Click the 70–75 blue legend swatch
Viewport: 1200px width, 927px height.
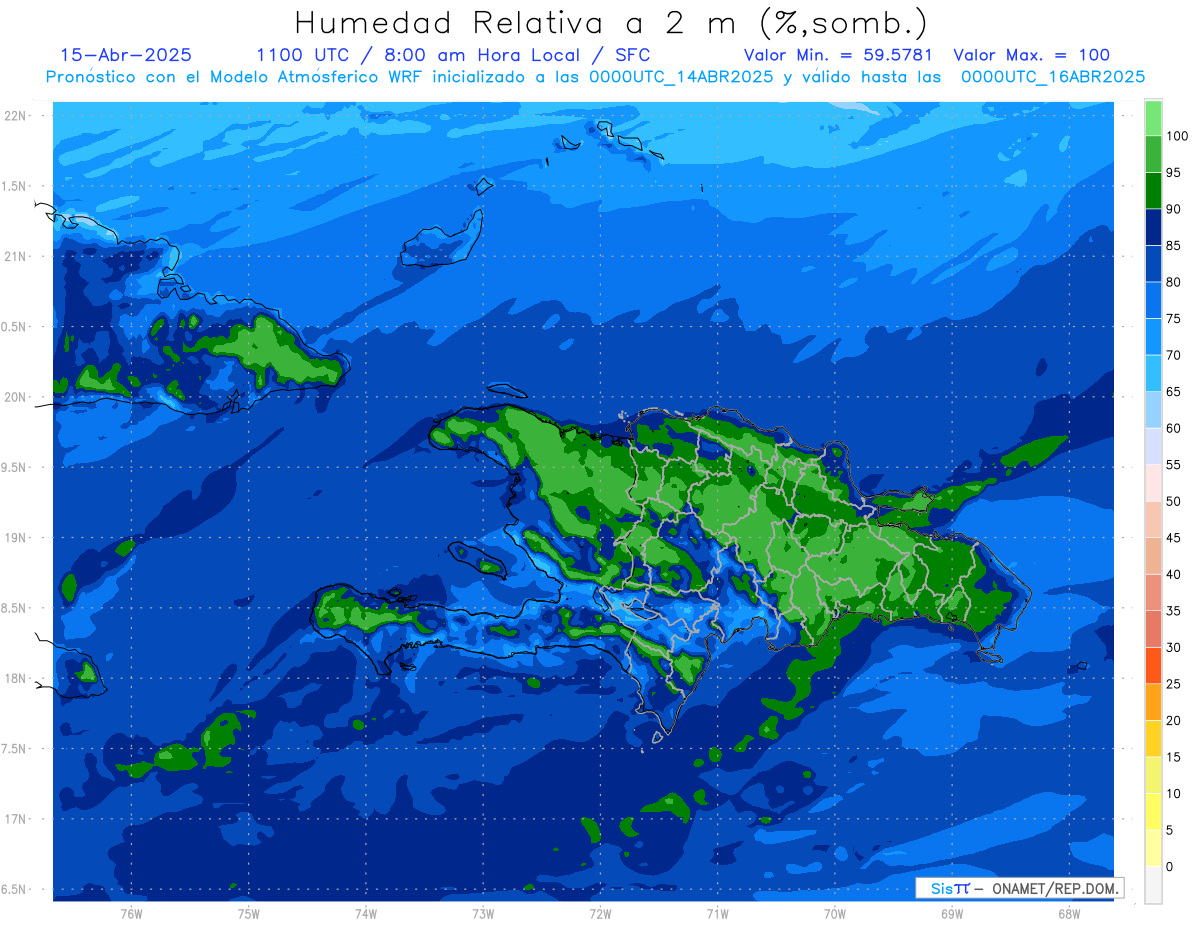point(1153,337)
